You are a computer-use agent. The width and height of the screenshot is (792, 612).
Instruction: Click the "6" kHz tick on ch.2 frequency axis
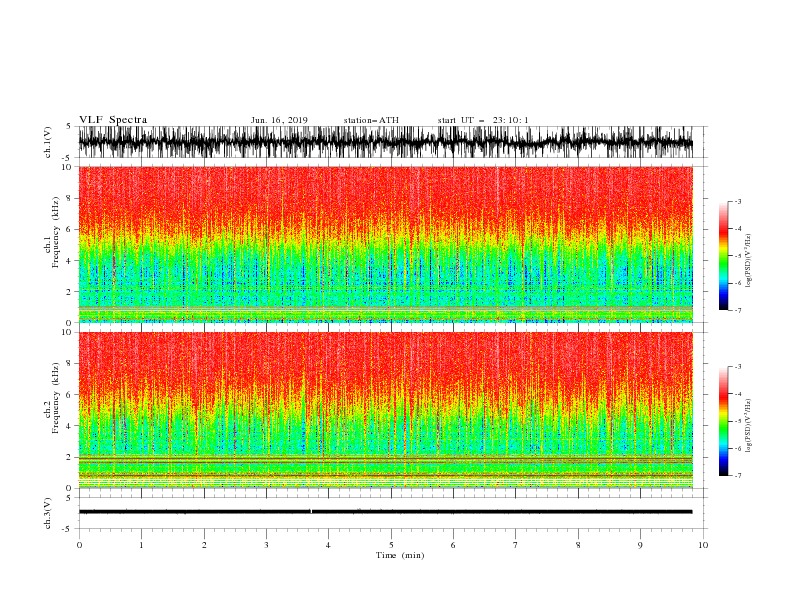(x=69, y=394)
